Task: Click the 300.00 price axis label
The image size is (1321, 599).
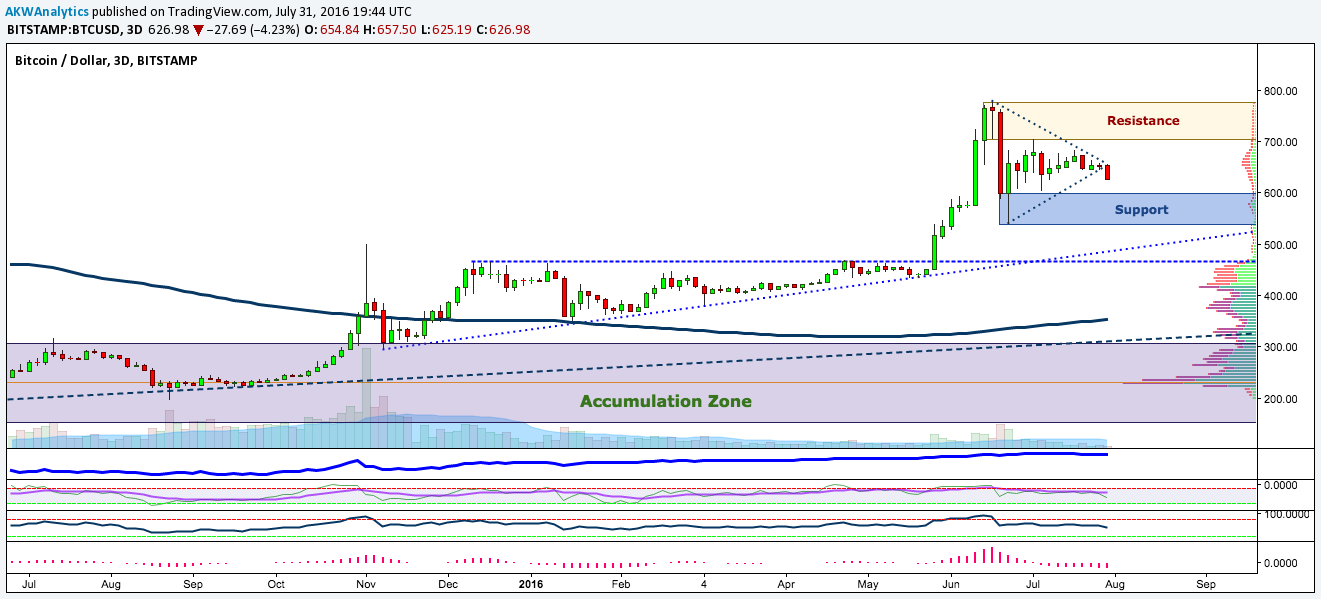Action: tap(1279, 347)
